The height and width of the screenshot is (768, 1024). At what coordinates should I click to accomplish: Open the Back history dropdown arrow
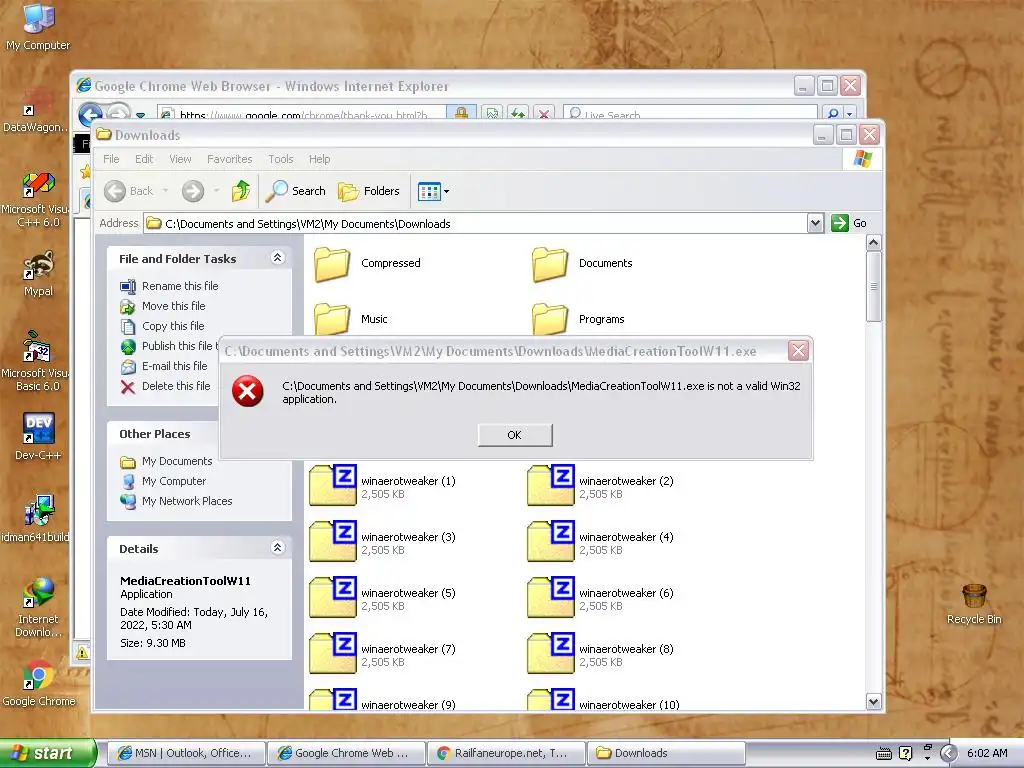[x=165, y=191]
